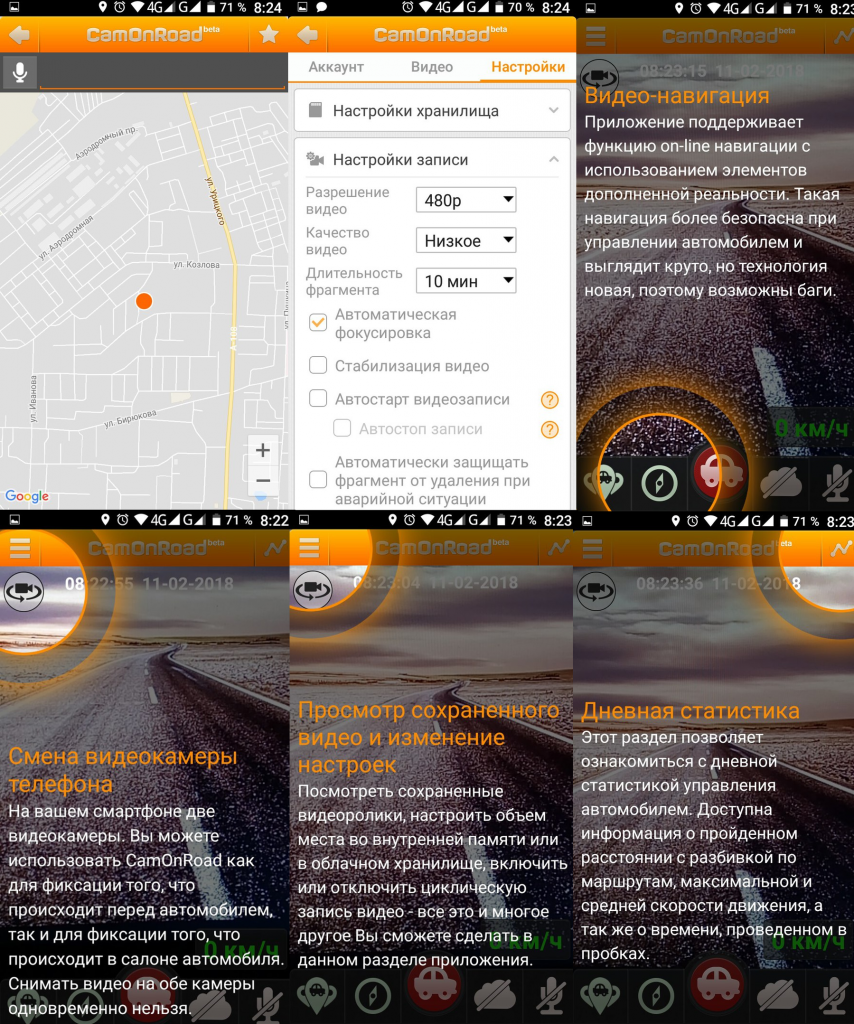Viewport: 854px width, 1024px height.
Task: Tap compass icon on Просмотр сохраненного видео screen
Action: tap(373, 995)
